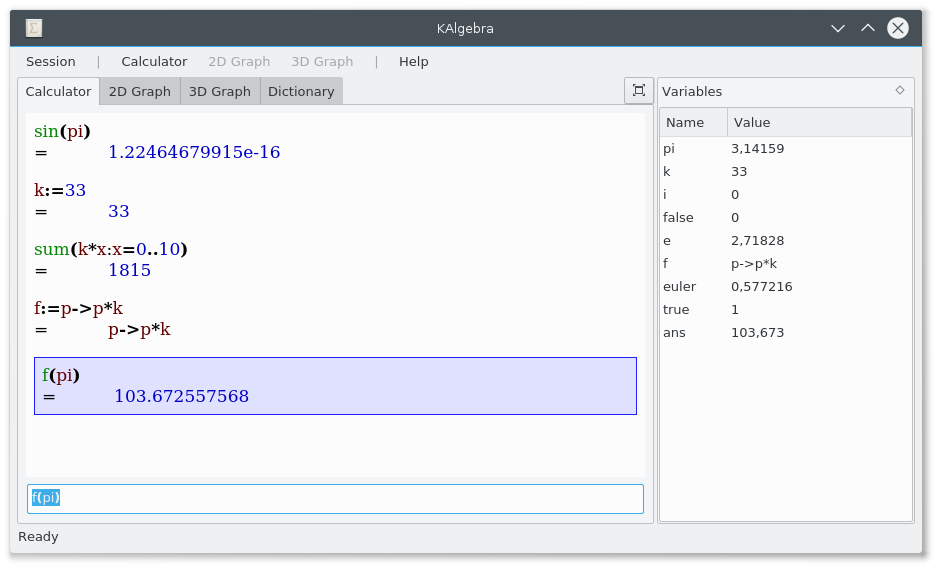Sort variables by Value column header
This screenshot has width=938, height=569.
tap(818, 122)
